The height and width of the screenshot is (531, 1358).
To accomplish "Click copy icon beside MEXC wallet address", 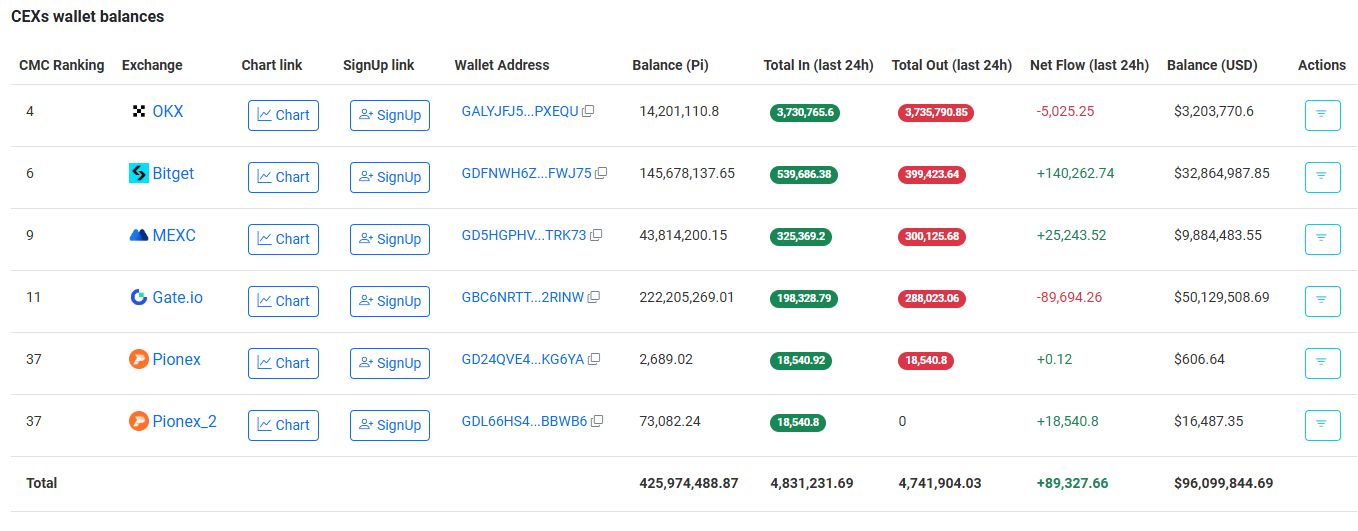I will [596, 236].
